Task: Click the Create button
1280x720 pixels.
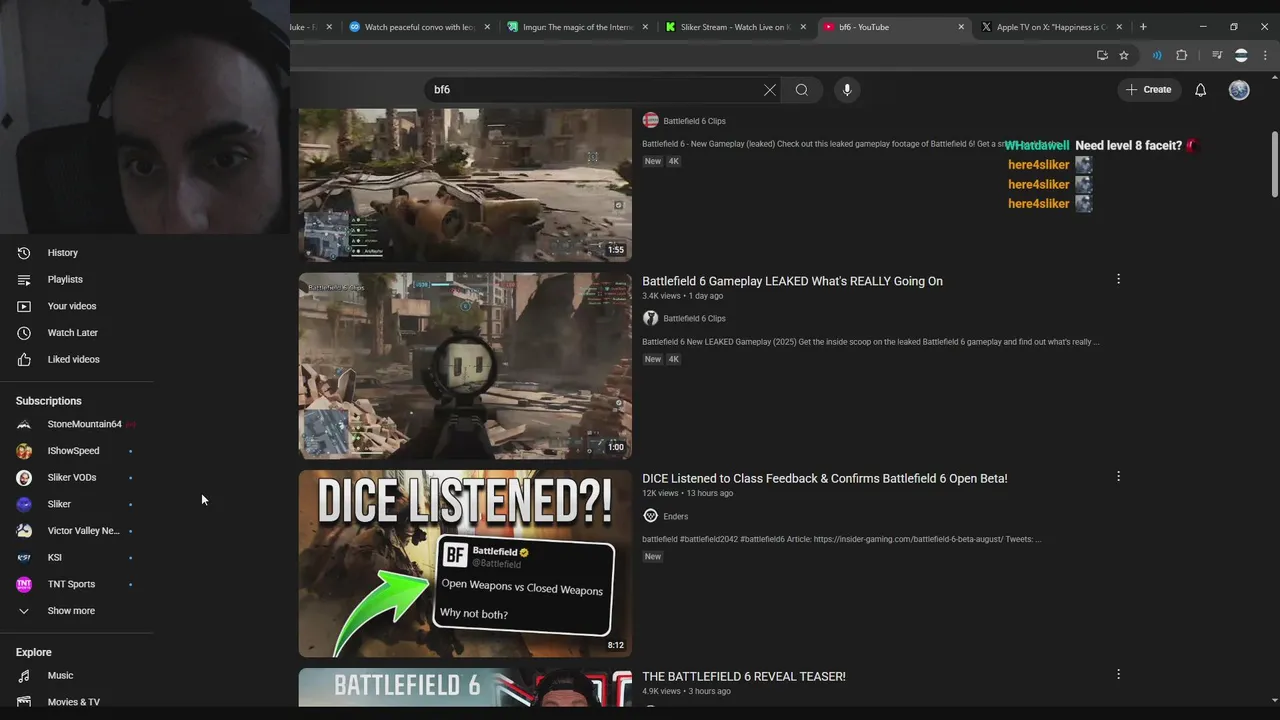Action: click(x=1148, y=90)
